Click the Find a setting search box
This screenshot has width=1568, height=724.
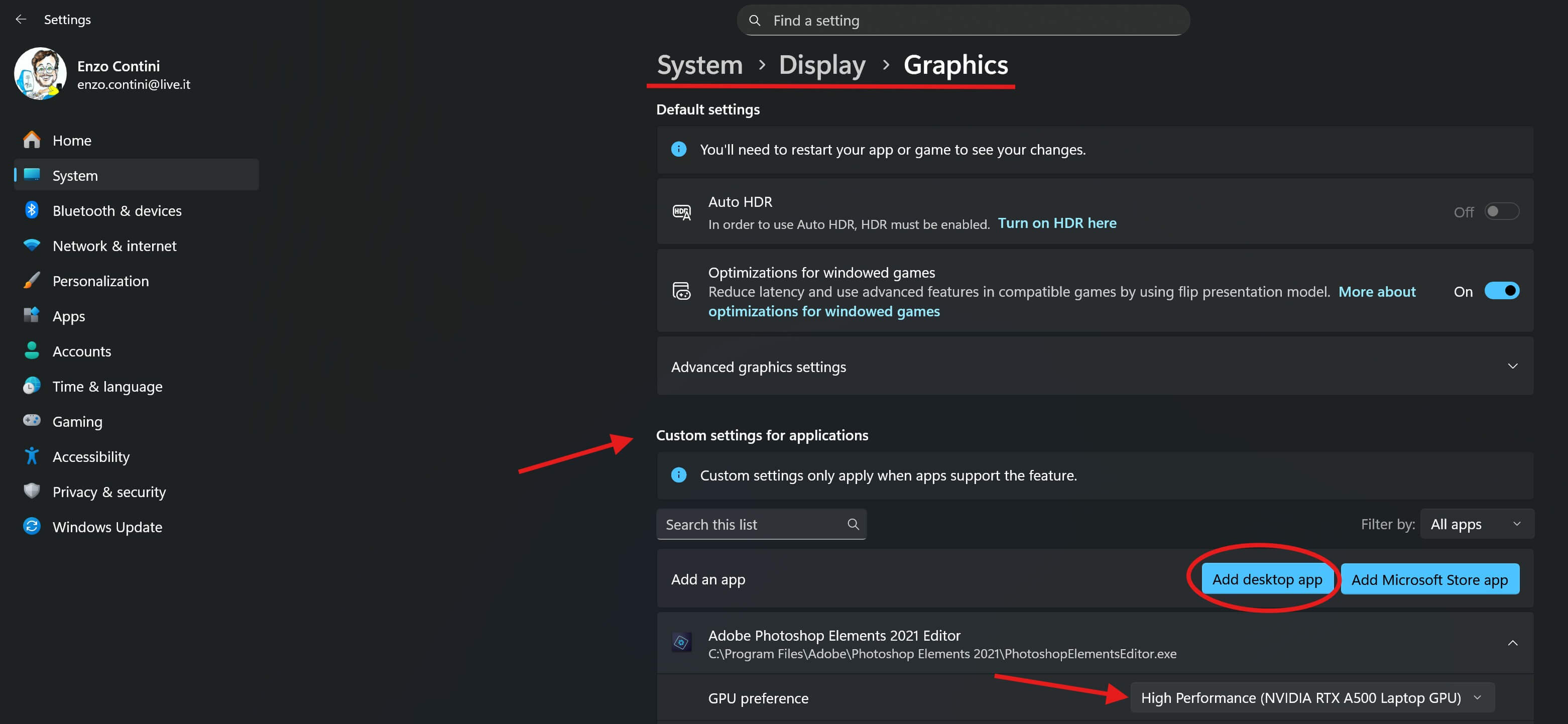(x=963, y=21)
